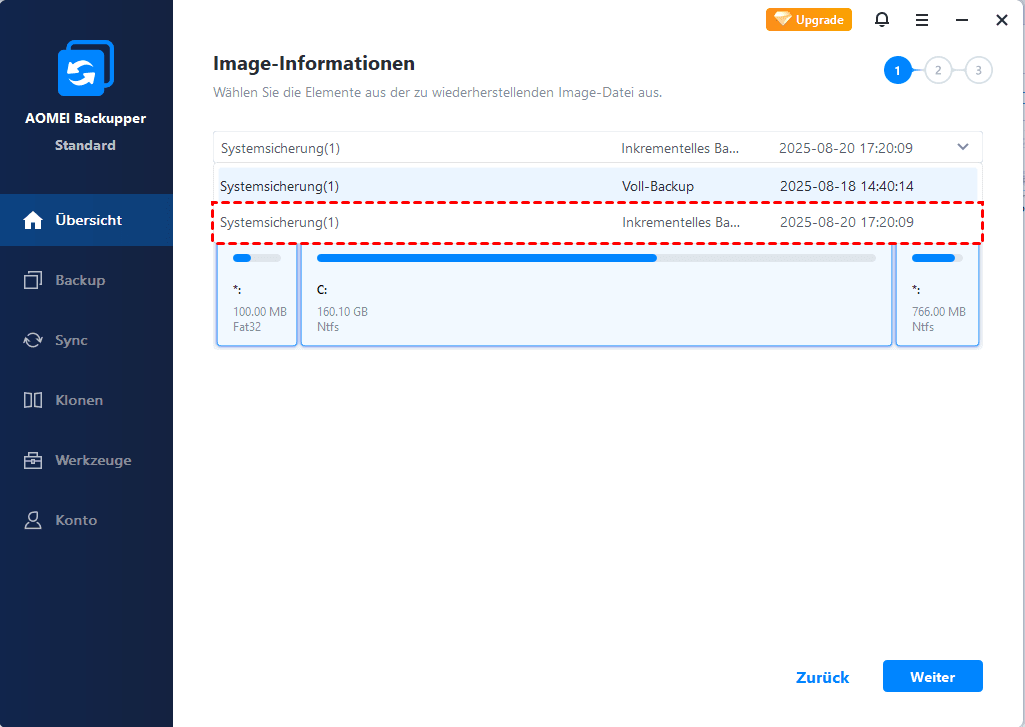The height and width of the screenshot is (727, 1025).
Task: Click the Upgrade button
Action: coord(809,20)
